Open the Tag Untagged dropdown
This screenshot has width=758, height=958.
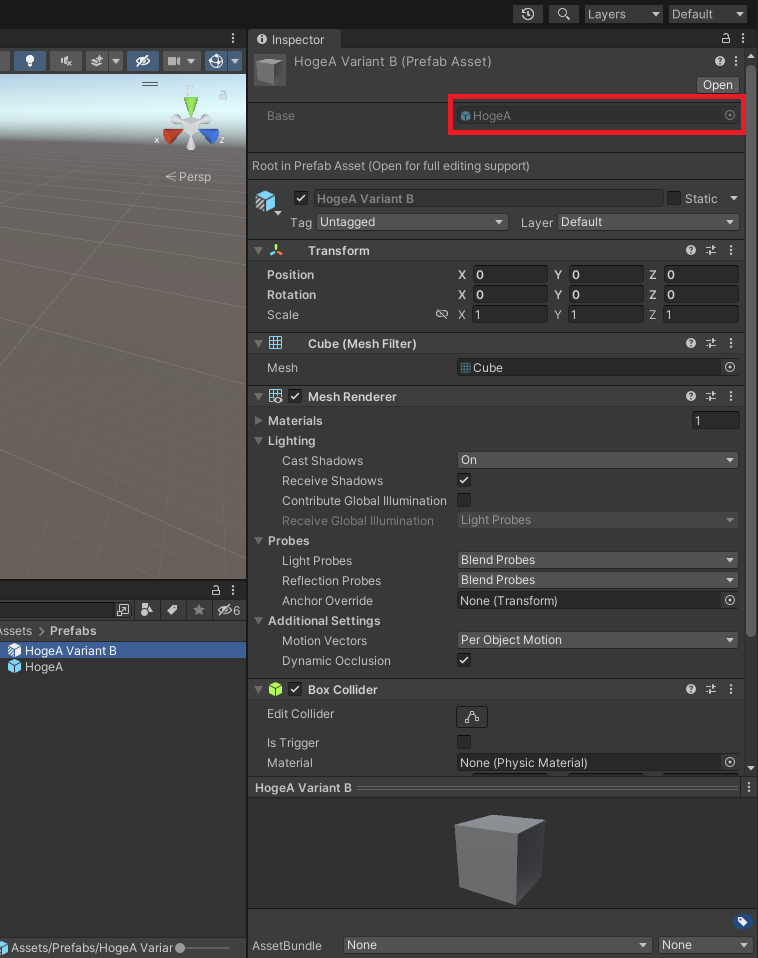tap(412, 222)
